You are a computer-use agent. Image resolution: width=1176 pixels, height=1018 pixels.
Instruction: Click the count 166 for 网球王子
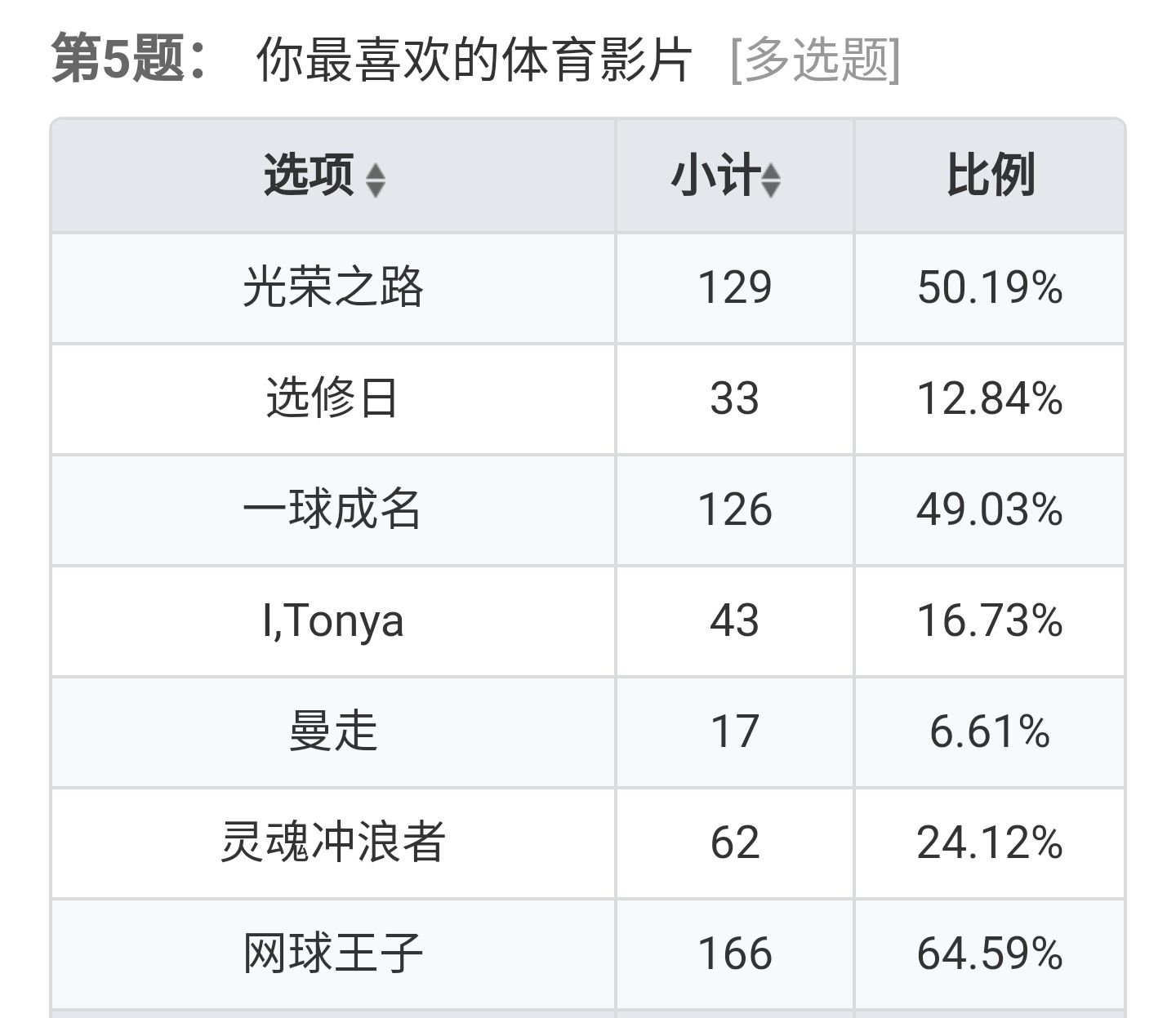(x=734, y=954)
